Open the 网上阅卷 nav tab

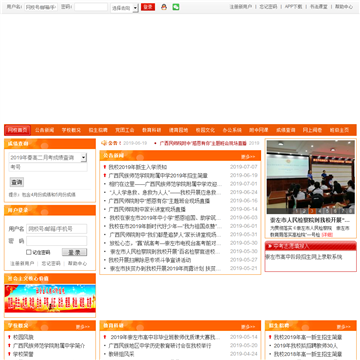click(x=312, y=130)
